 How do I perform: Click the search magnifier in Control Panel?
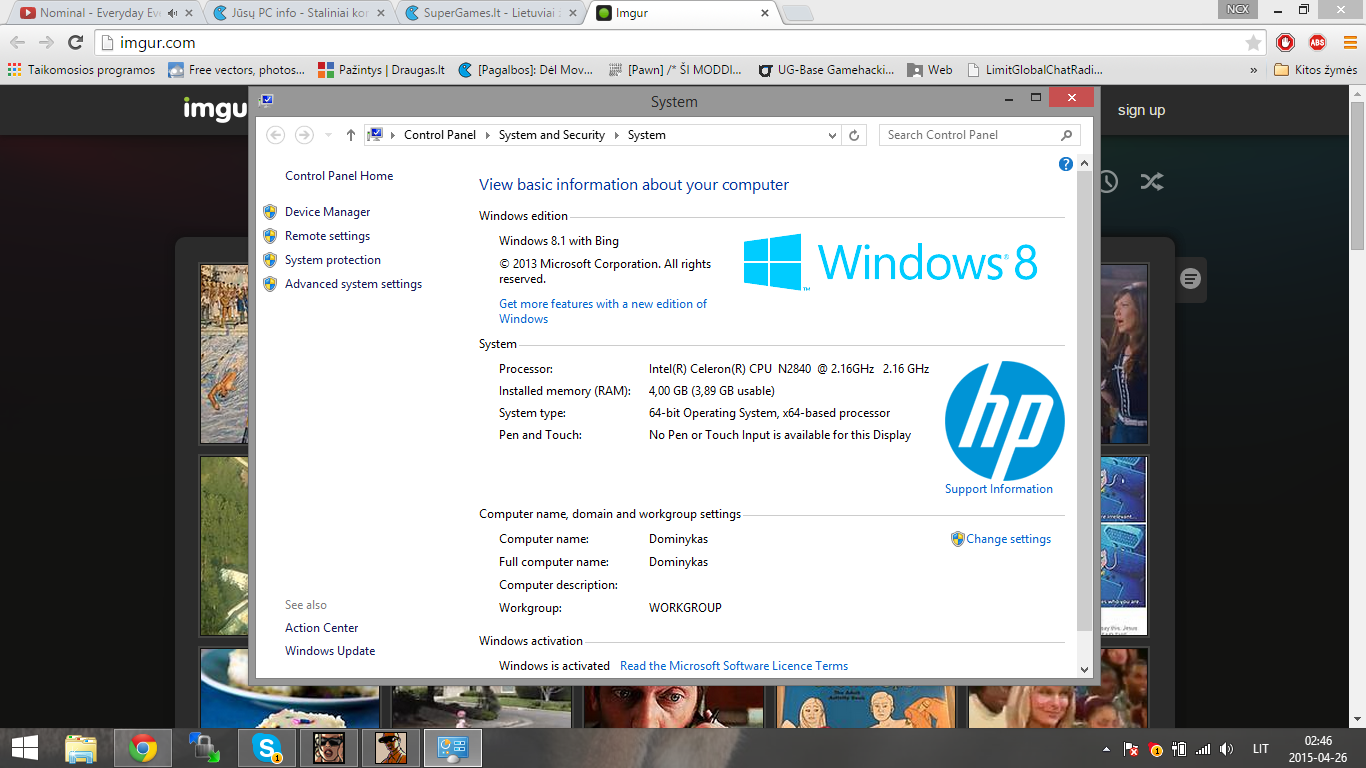click(x=1067, y=135)
